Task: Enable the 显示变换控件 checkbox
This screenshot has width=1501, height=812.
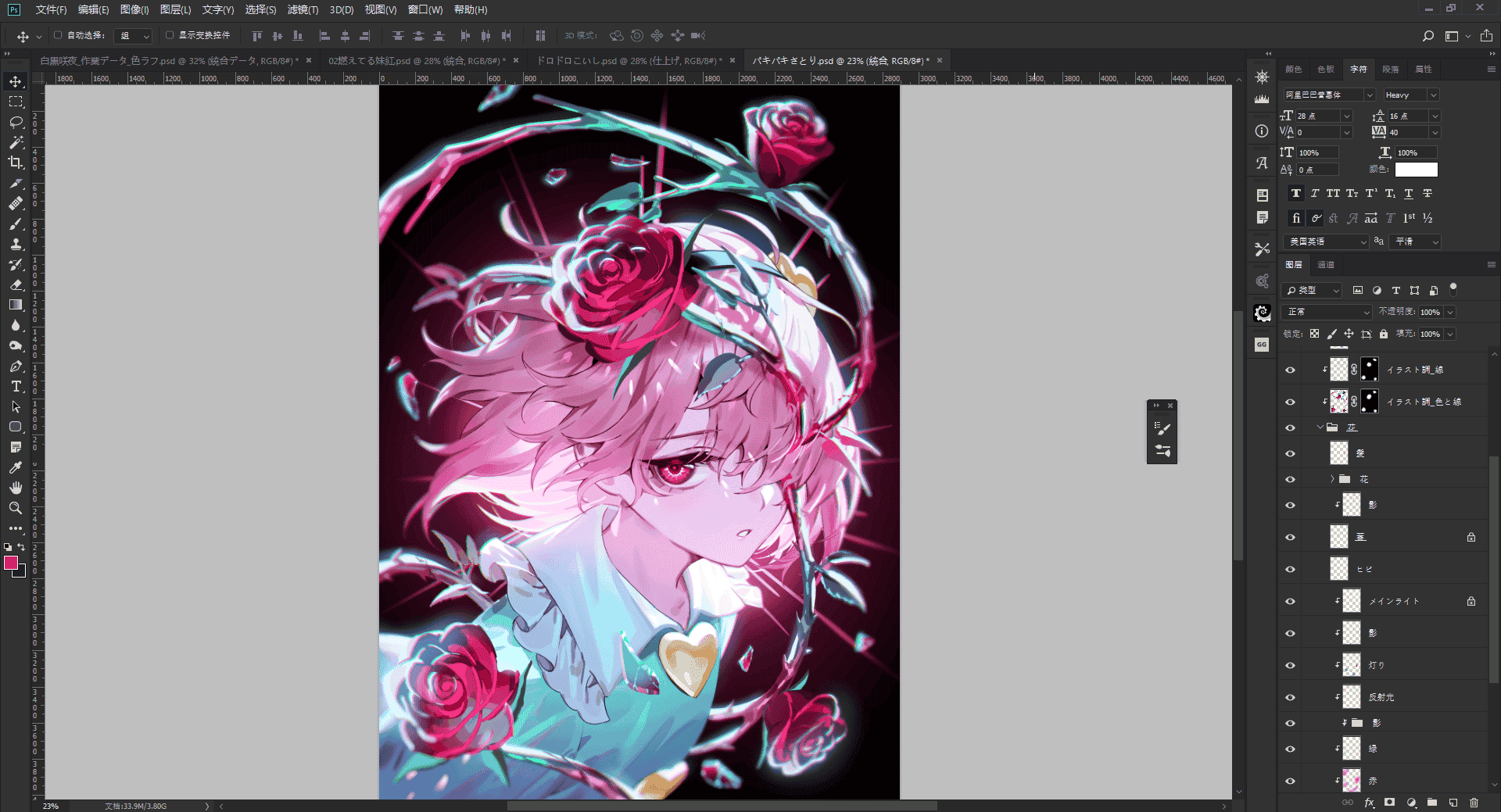Action: pos(170,35)
